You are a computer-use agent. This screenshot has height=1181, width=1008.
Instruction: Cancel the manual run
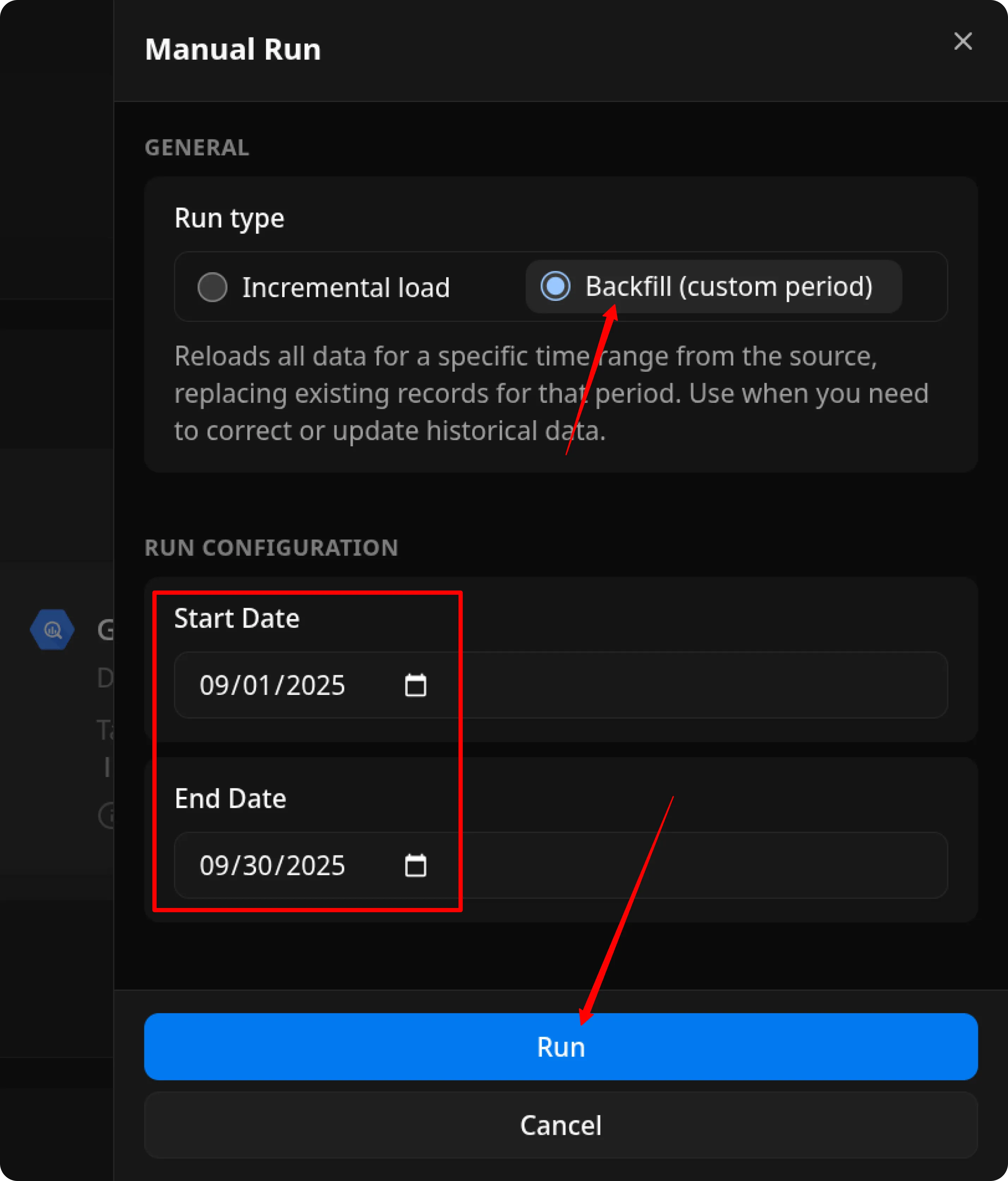(x=560, y=1125)
